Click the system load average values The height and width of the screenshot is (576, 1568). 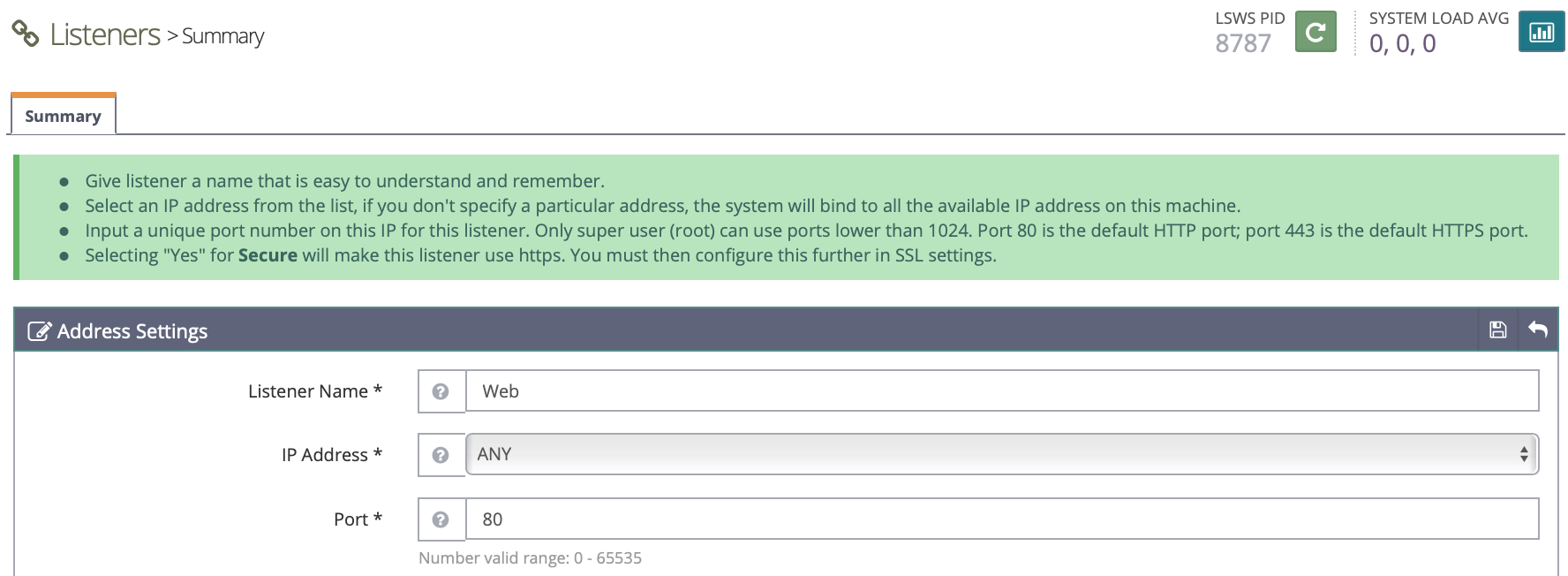point(1402,43)
